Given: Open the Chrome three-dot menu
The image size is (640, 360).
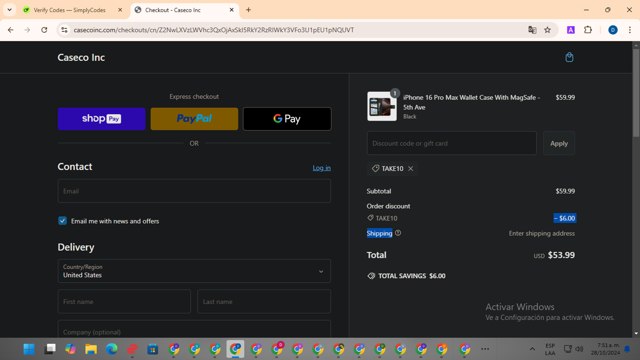Looking at the screenshot, I should pyautogui.click(x=630, y=30).
